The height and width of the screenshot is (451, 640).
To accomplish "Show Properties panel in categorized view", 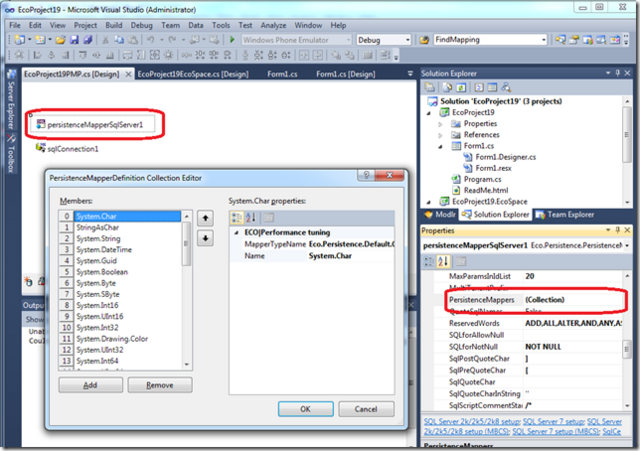I will coord(429,261).
